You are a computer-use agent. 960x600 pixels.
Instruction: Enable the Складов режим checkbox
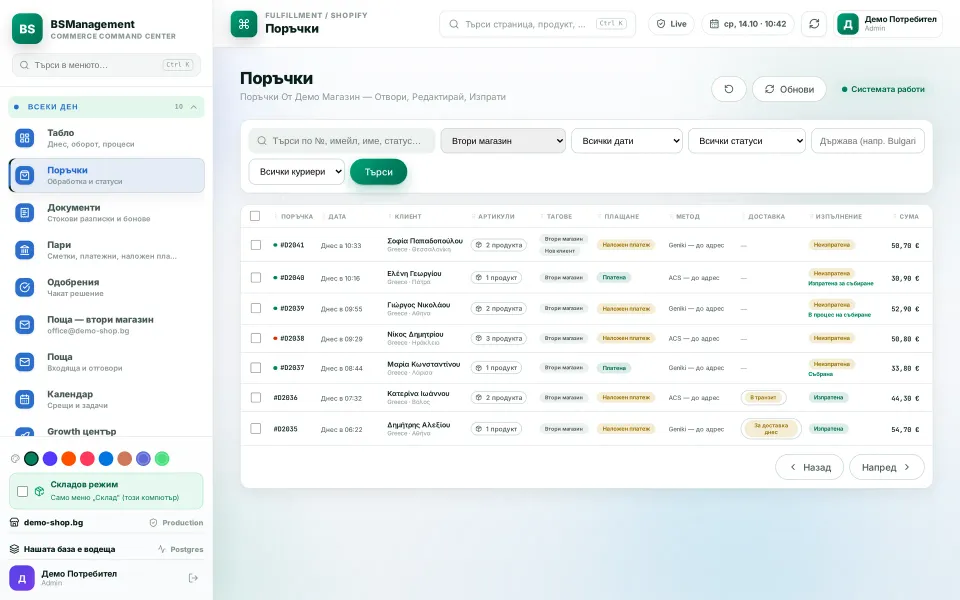23,491
